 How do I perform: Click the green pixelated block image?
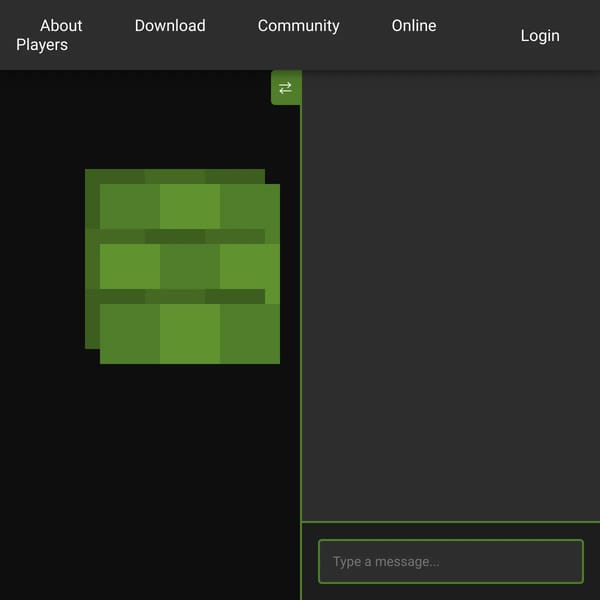(x=183, y=266)
